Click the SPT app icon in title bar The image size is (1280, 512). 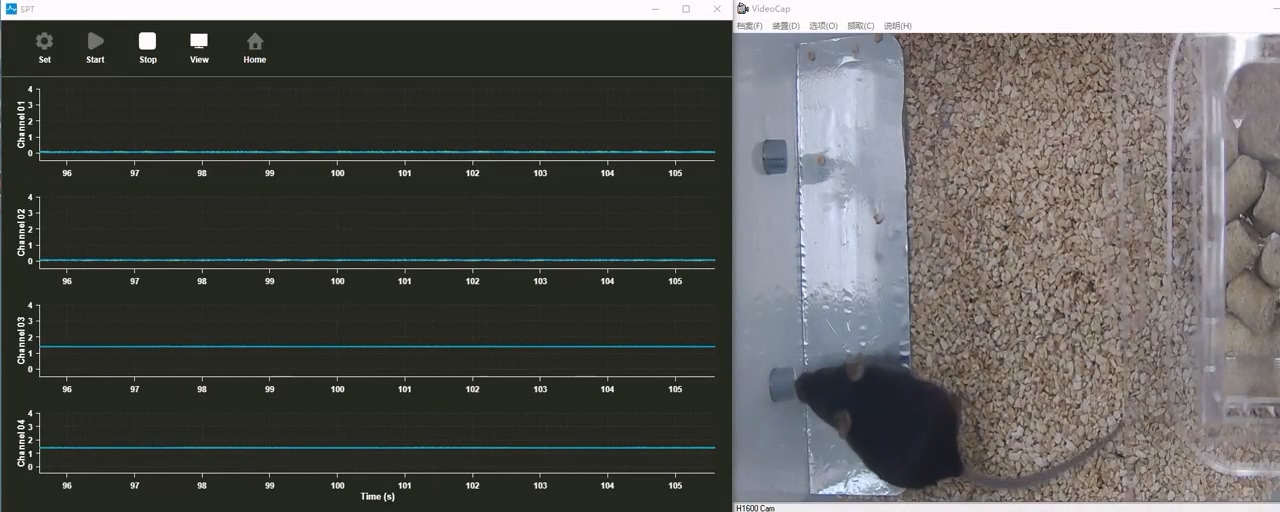11,9
